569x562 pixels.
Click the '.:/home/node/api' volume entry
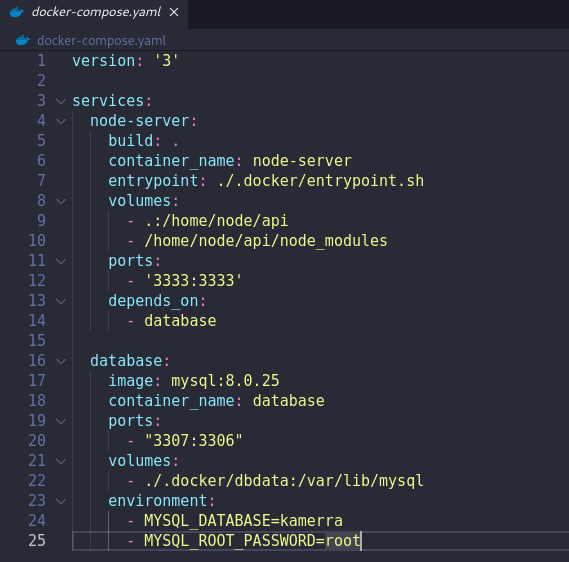(216, 221)
